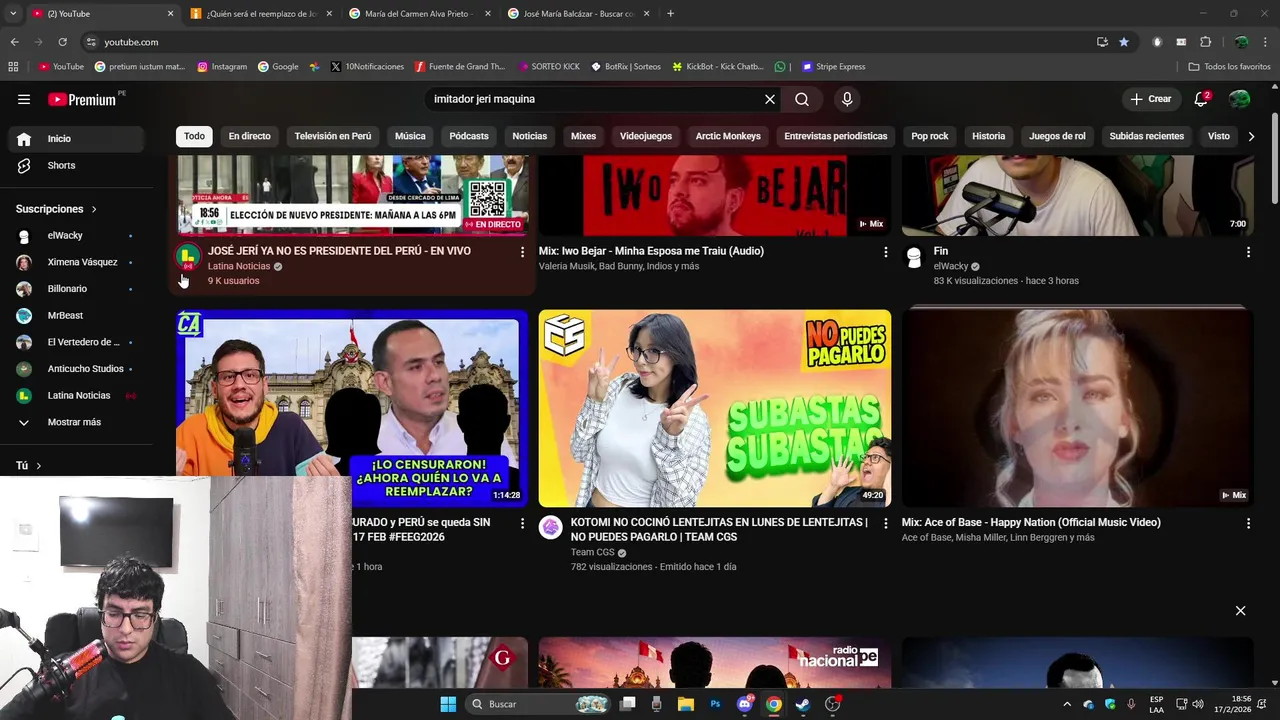
Task: Select the Videojuegos filter chip
Action: click(x=646, y=136)
